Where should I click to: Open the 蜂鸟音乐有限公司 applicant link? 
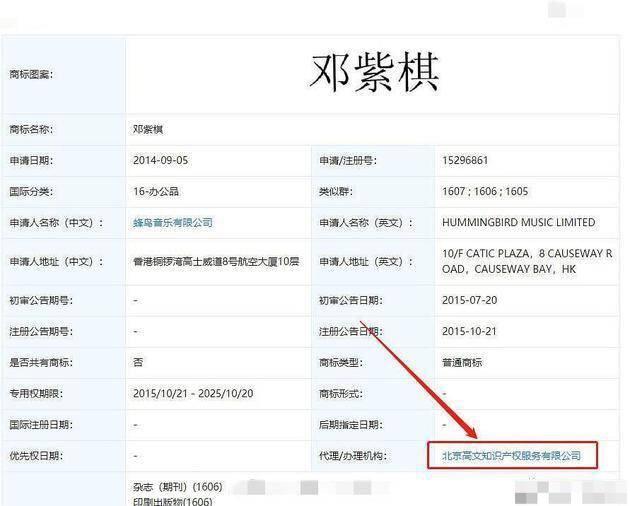tap(173, 223)
